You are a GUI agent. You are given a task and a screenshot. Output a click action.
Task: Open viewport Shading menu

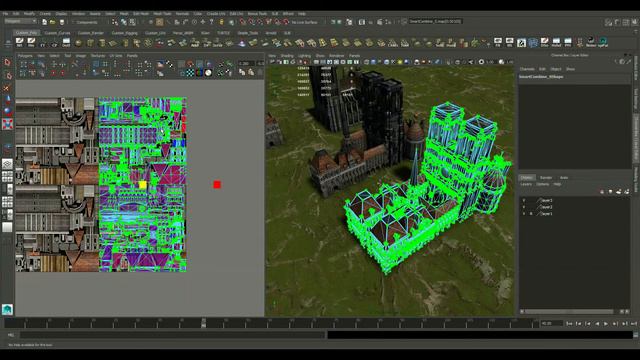pyautogui.click(x=287, y=56)
